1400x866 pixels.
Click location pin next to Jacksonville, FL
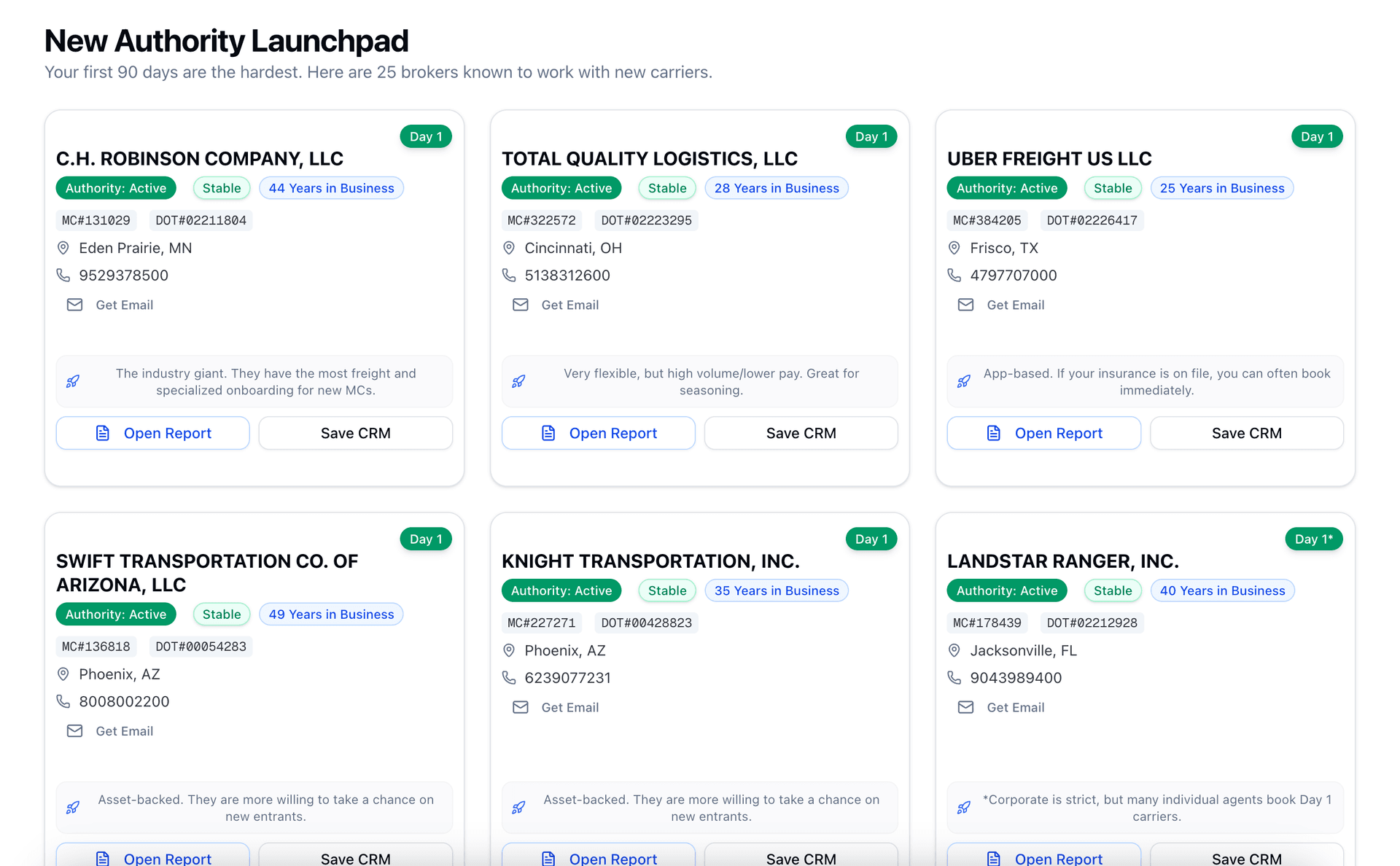coord(954,650)
